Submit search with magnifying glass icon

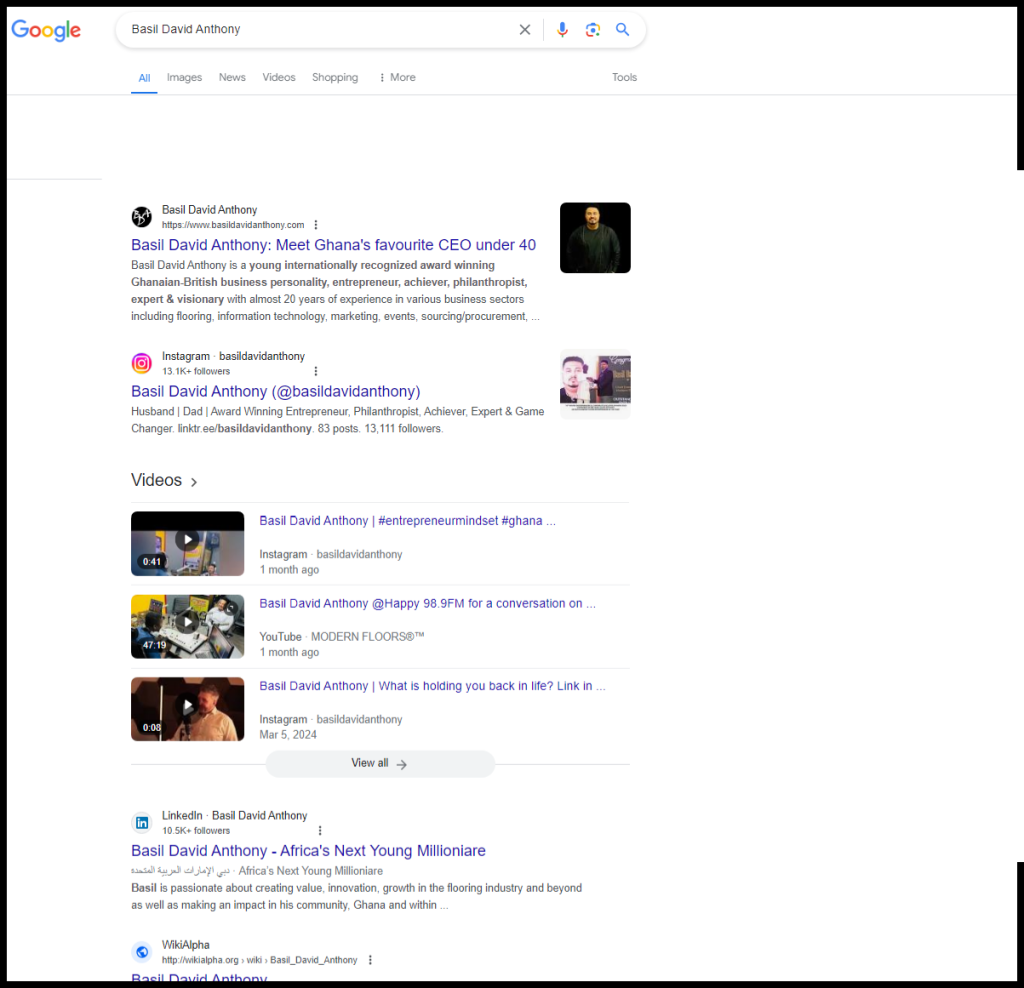tap(622, 29)
